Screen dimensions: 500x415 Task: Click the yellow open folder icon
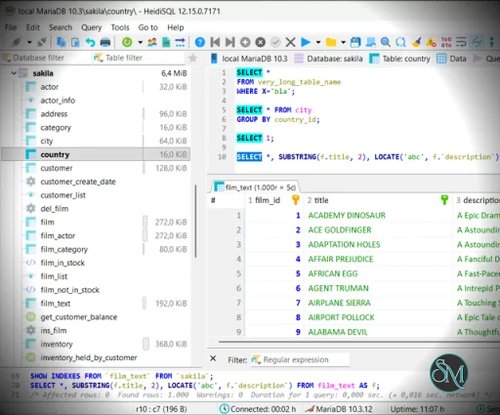tap(331, 42)
